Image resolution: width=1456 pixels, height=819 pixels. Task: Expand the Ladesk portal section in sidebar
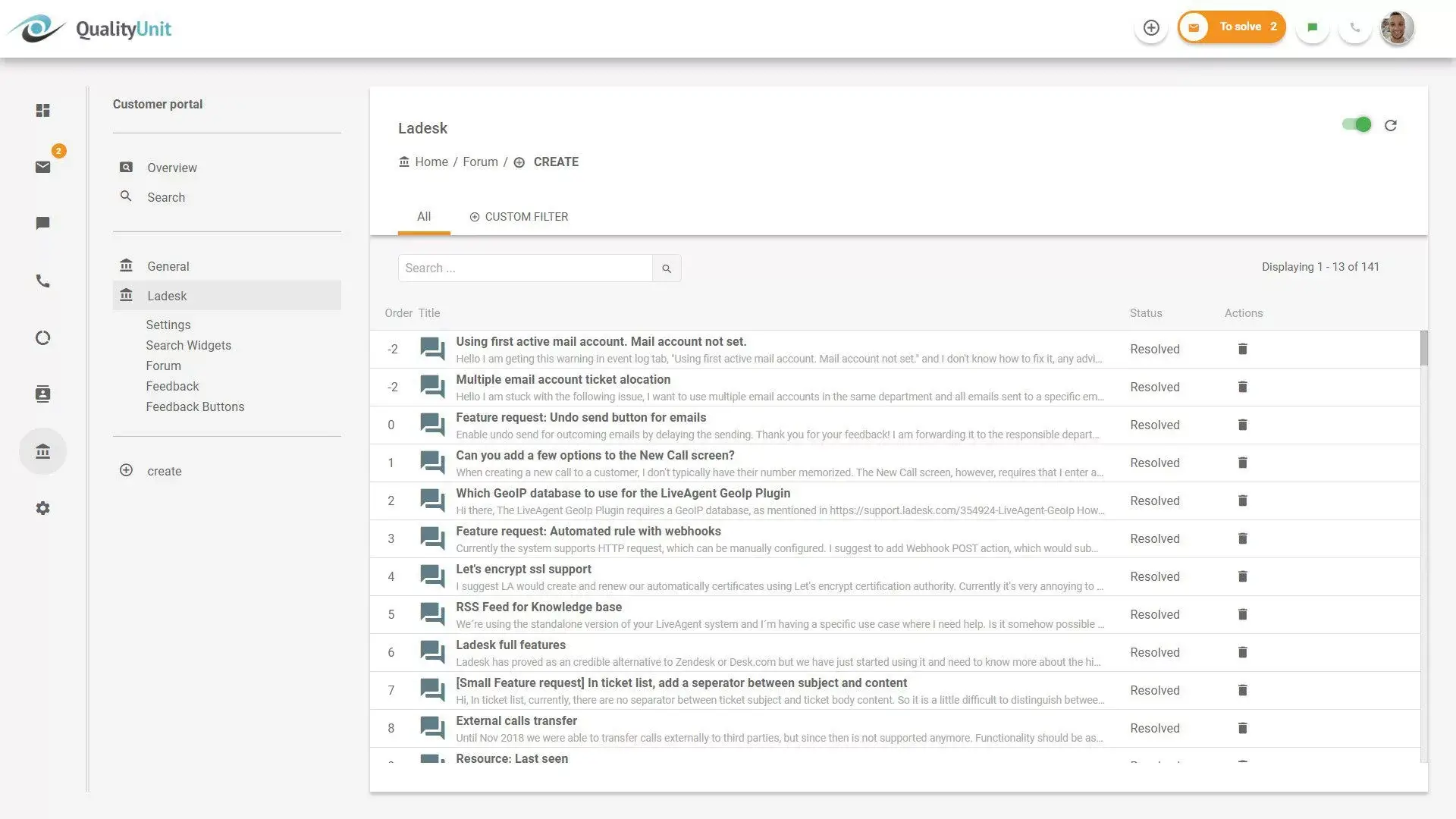click(x=167, y=295)
